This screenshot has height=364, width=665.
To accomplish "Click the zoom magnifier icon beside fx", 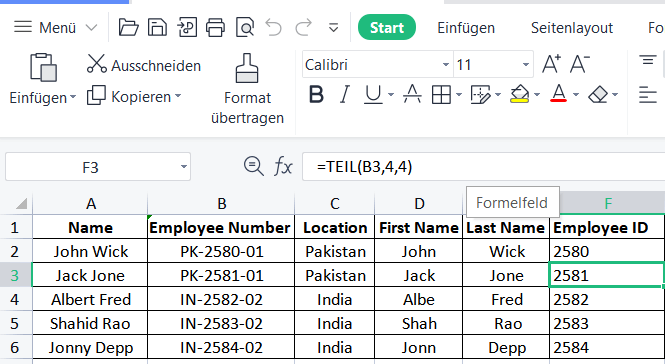I will [x=254, y=166].
